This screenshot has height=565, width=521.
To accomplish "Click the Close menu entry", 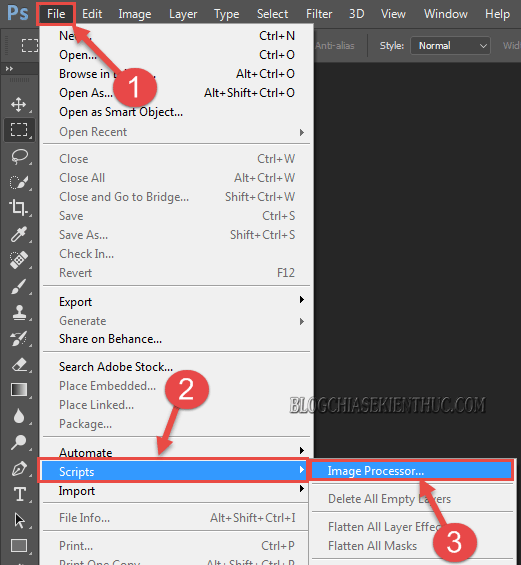I will pos(177,159).
